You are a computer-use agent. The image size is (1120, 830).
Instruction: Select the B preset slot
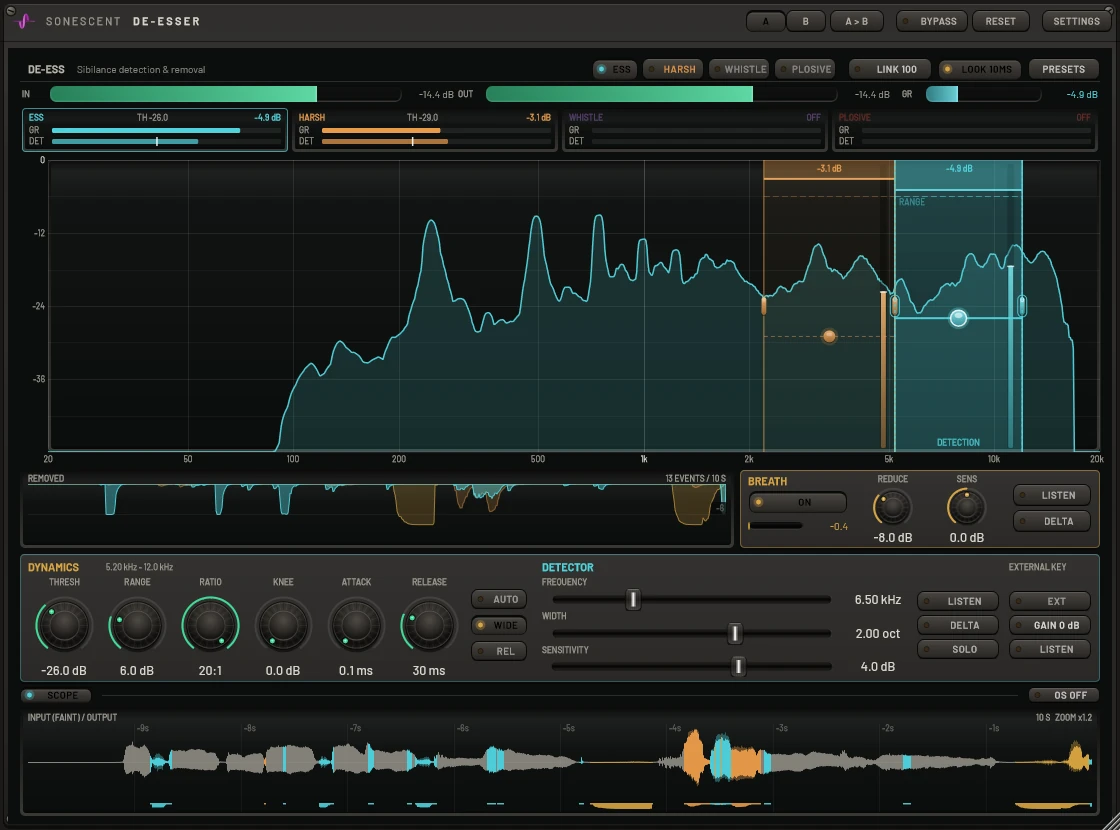click(x=806, y=21)
